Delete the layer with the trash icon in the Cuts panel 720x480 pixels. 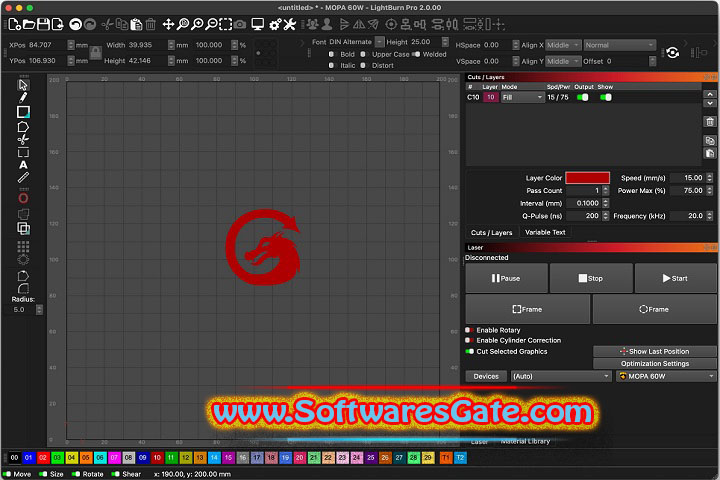pyautogui.click(x=710, y=122)
